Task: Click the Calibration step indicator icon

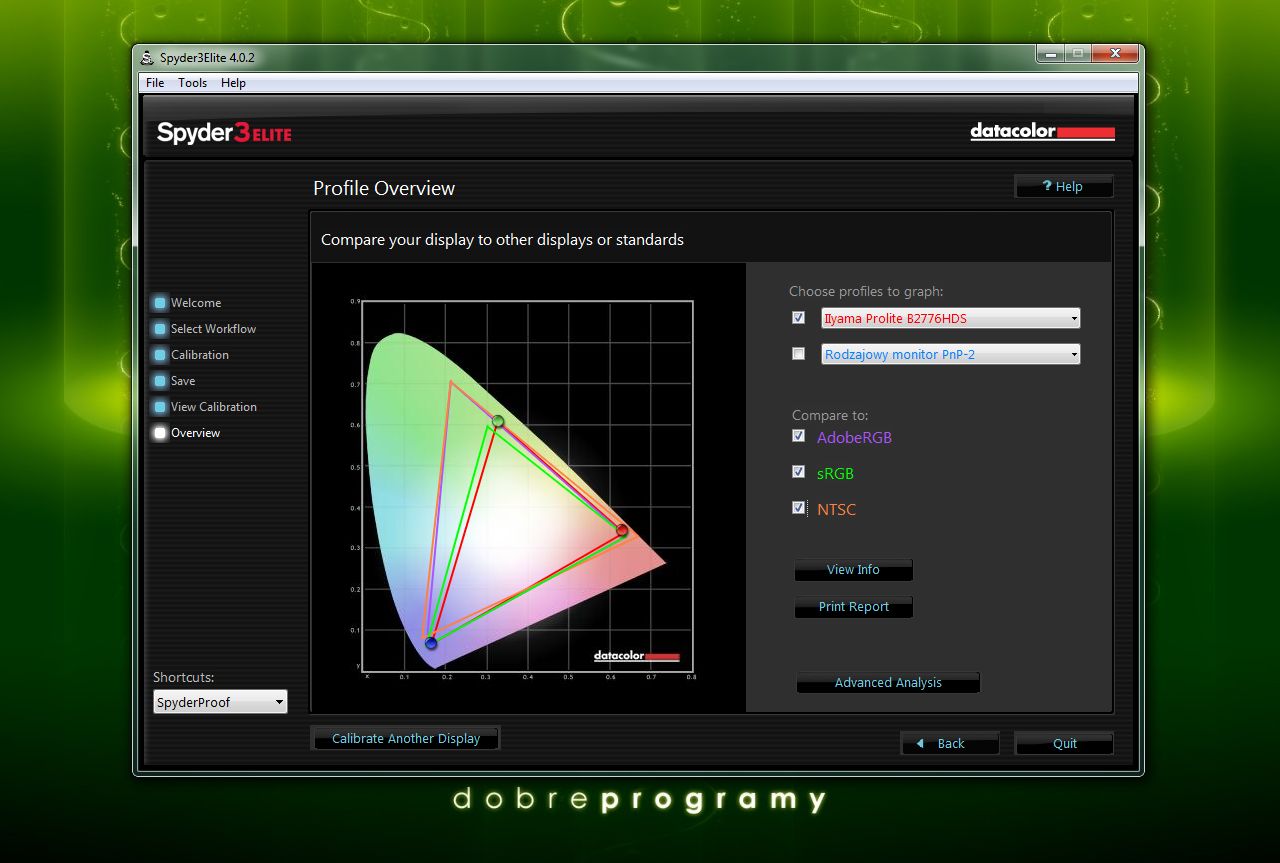Action: click(x=160, y=355)
